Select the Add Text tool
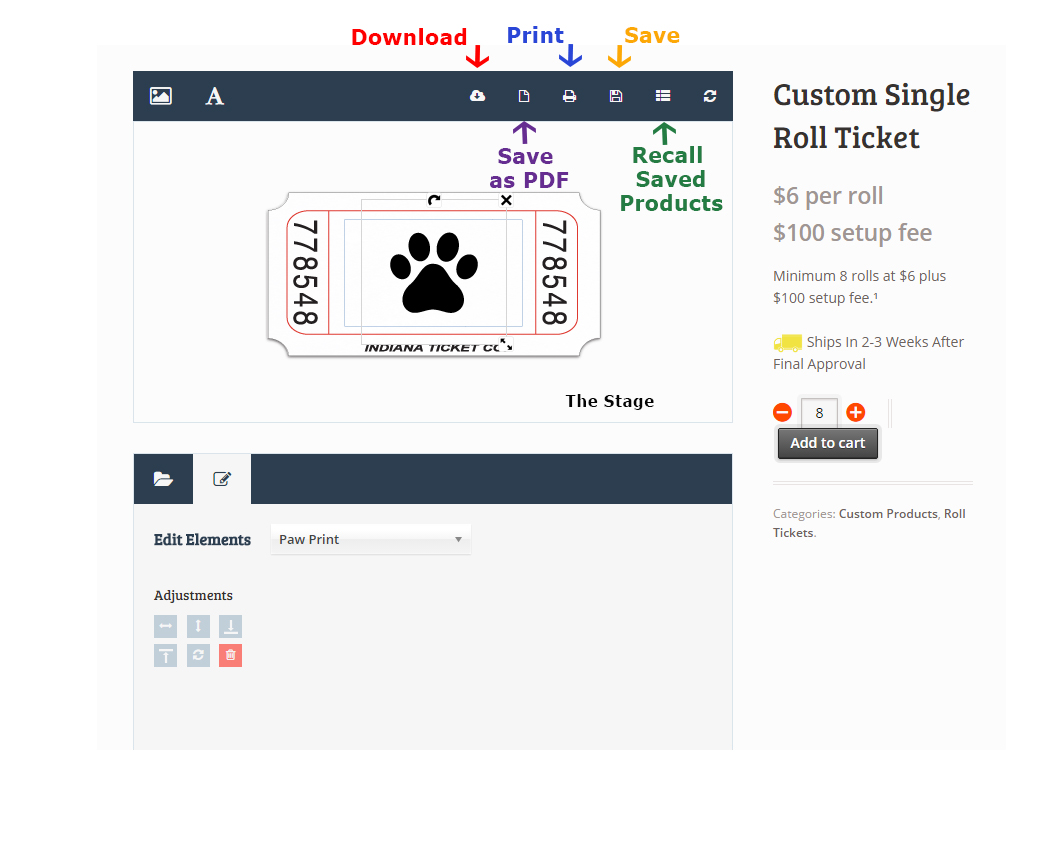This screenshot has width=1048, height=864. 214,96
